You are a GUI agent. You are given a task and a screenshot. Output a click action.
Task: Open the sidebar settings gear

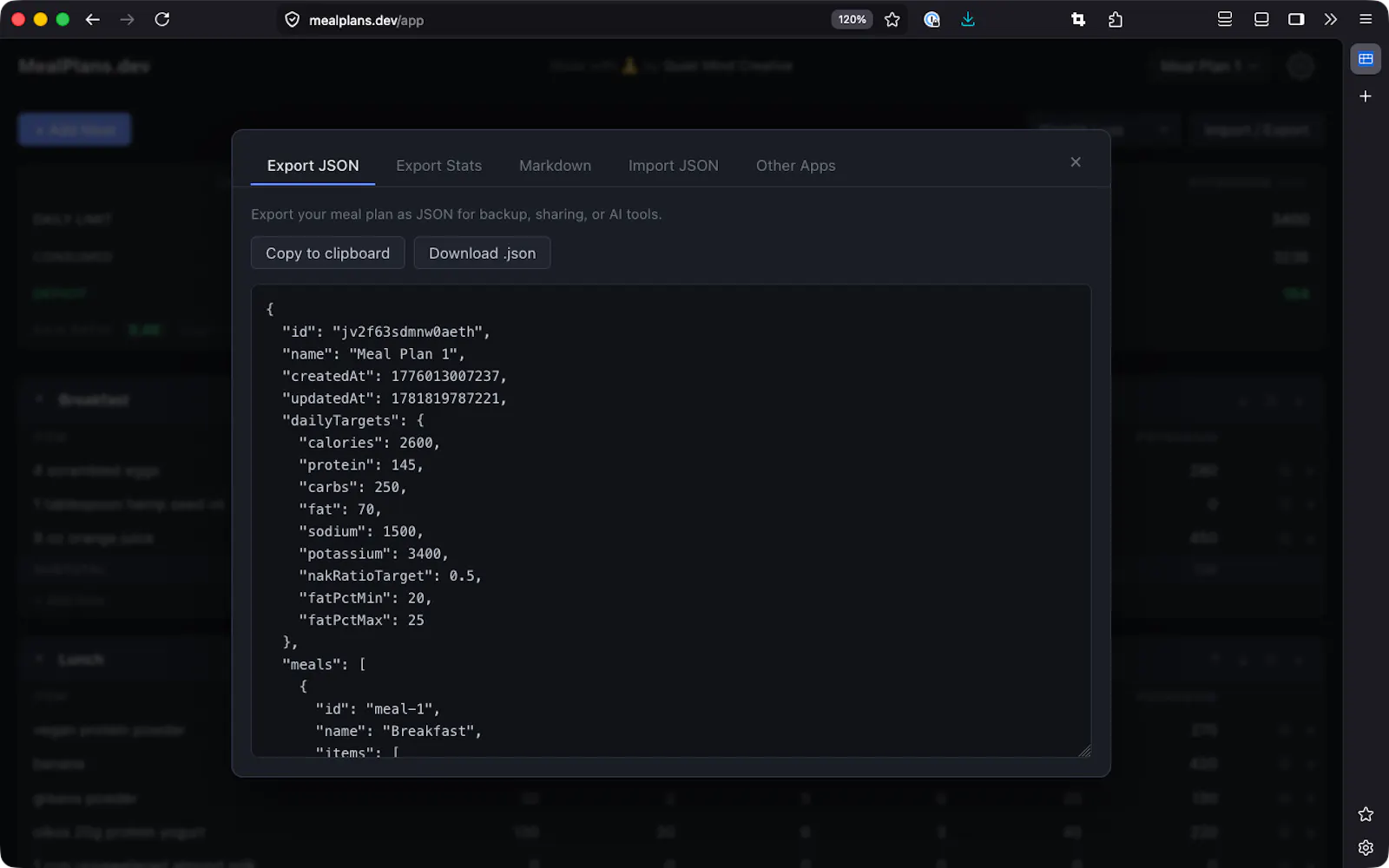pyautogui.click(x=1366, y=848)
